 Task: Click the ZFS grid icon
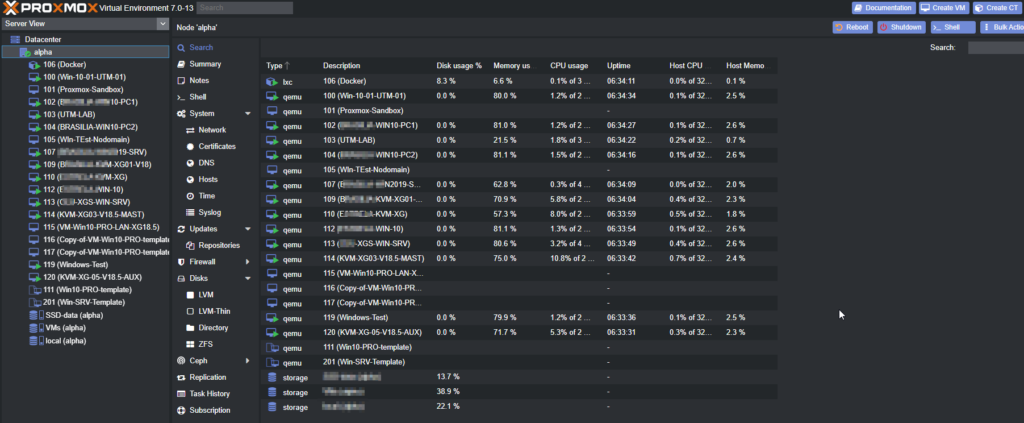click(191, 344)
